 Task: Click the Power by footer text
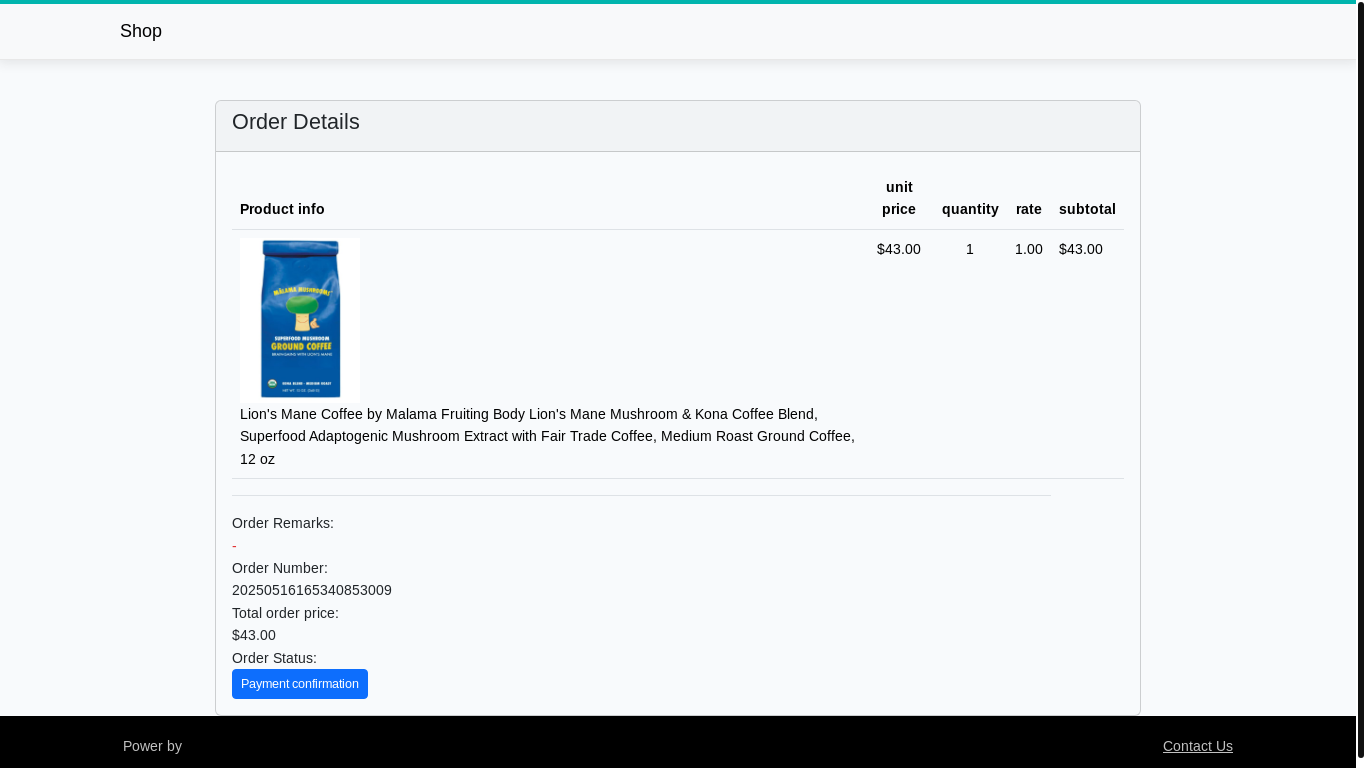[152, 746]
